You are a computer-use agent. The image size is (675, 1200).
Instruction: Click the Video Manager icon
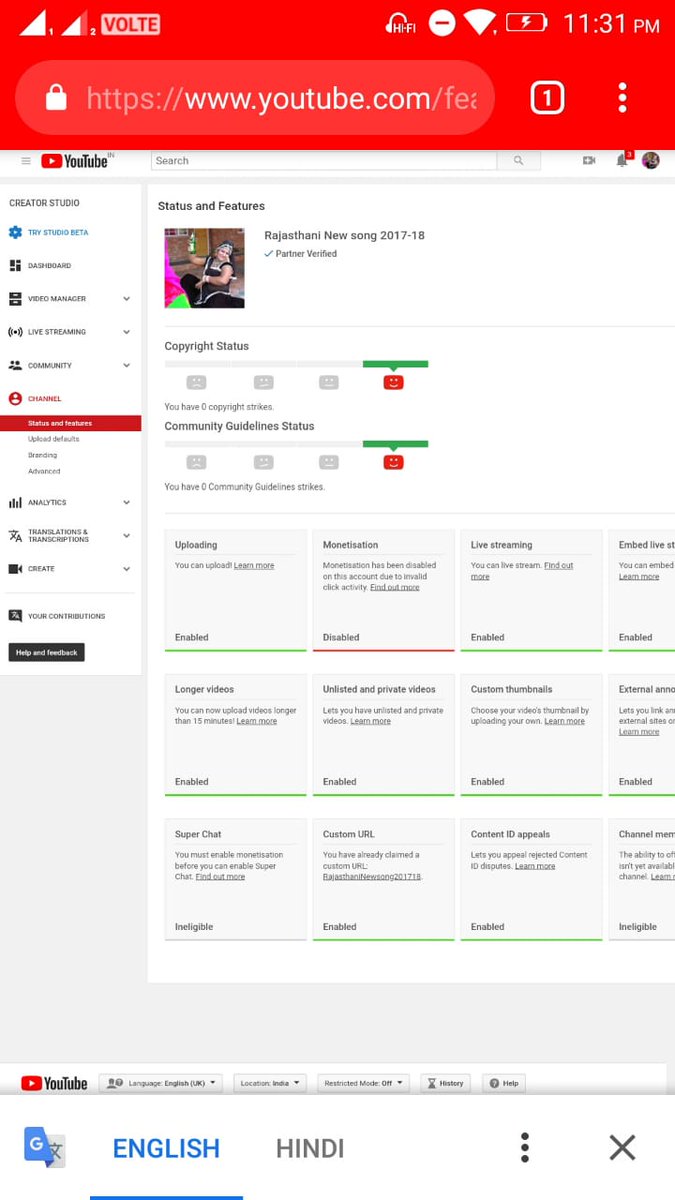pos(15,299)
